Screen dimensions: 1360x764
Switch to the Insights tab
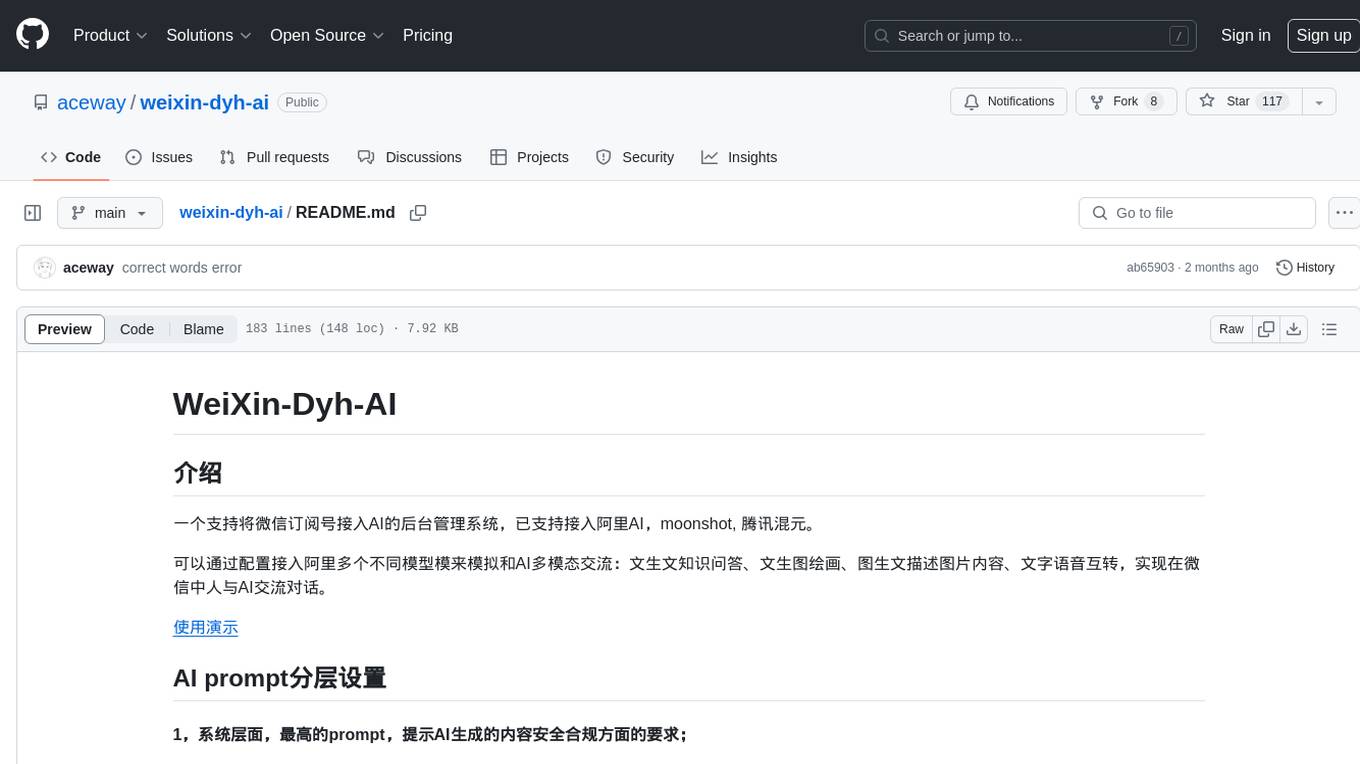(x=739, y=157)
